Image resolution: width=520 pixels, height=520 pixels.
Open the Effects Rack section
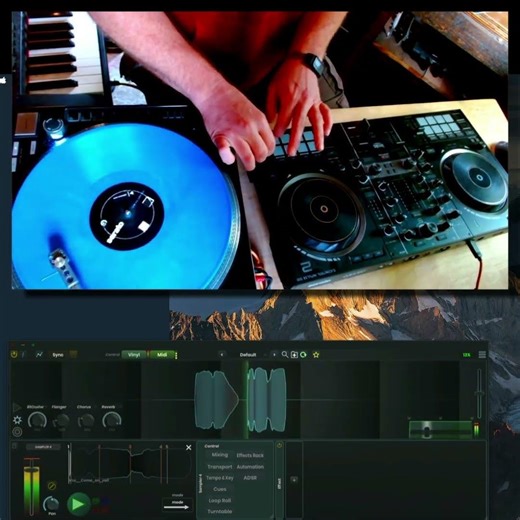(250, 455)
